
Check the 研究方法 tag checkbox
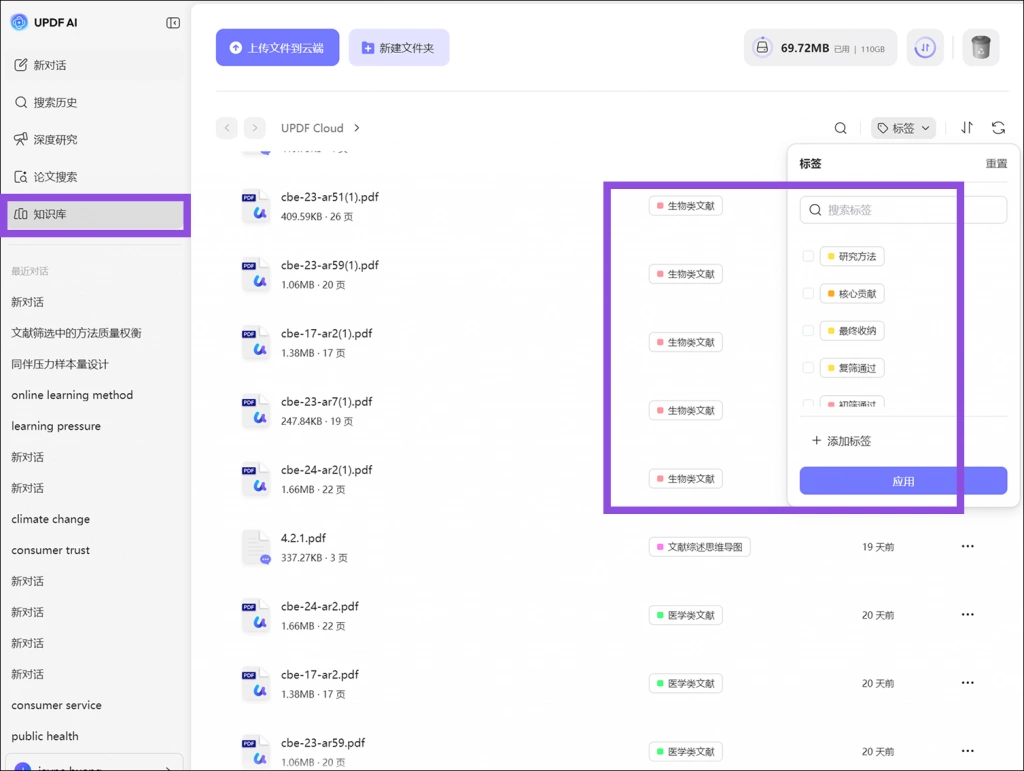pos(808,256)
